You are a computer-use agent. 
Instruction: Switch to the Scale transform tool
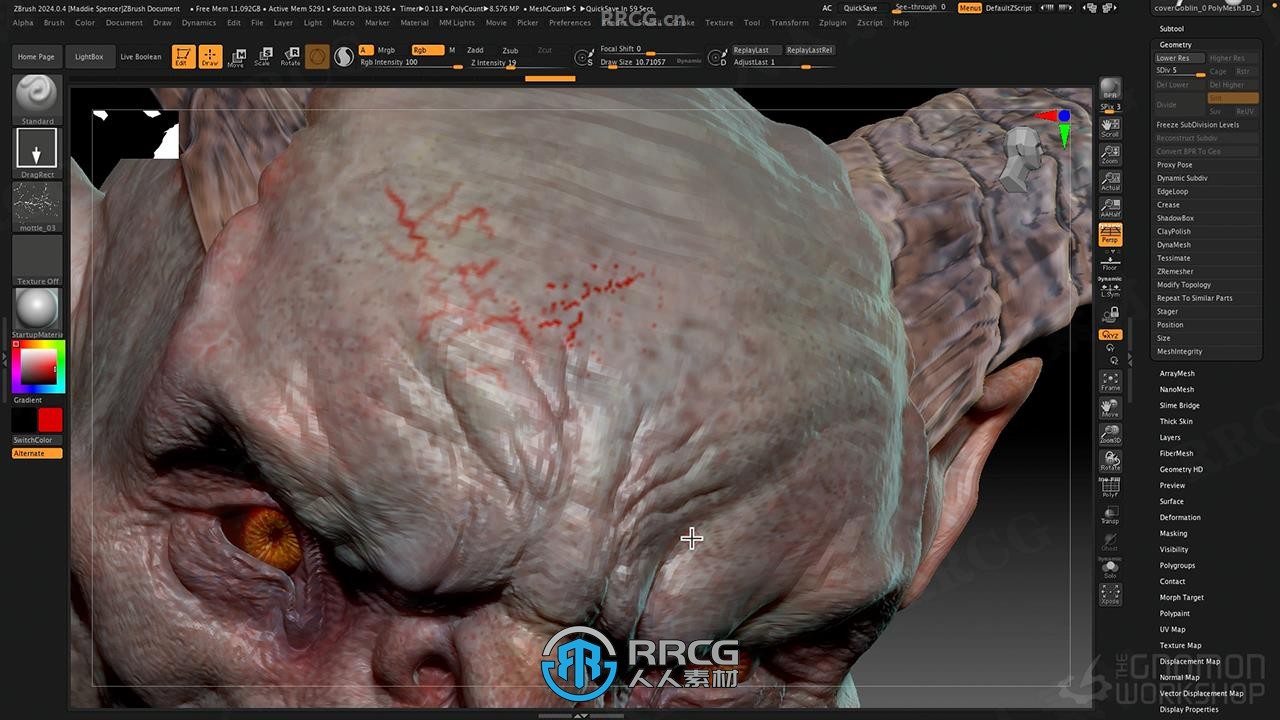[x=262, y=57]
